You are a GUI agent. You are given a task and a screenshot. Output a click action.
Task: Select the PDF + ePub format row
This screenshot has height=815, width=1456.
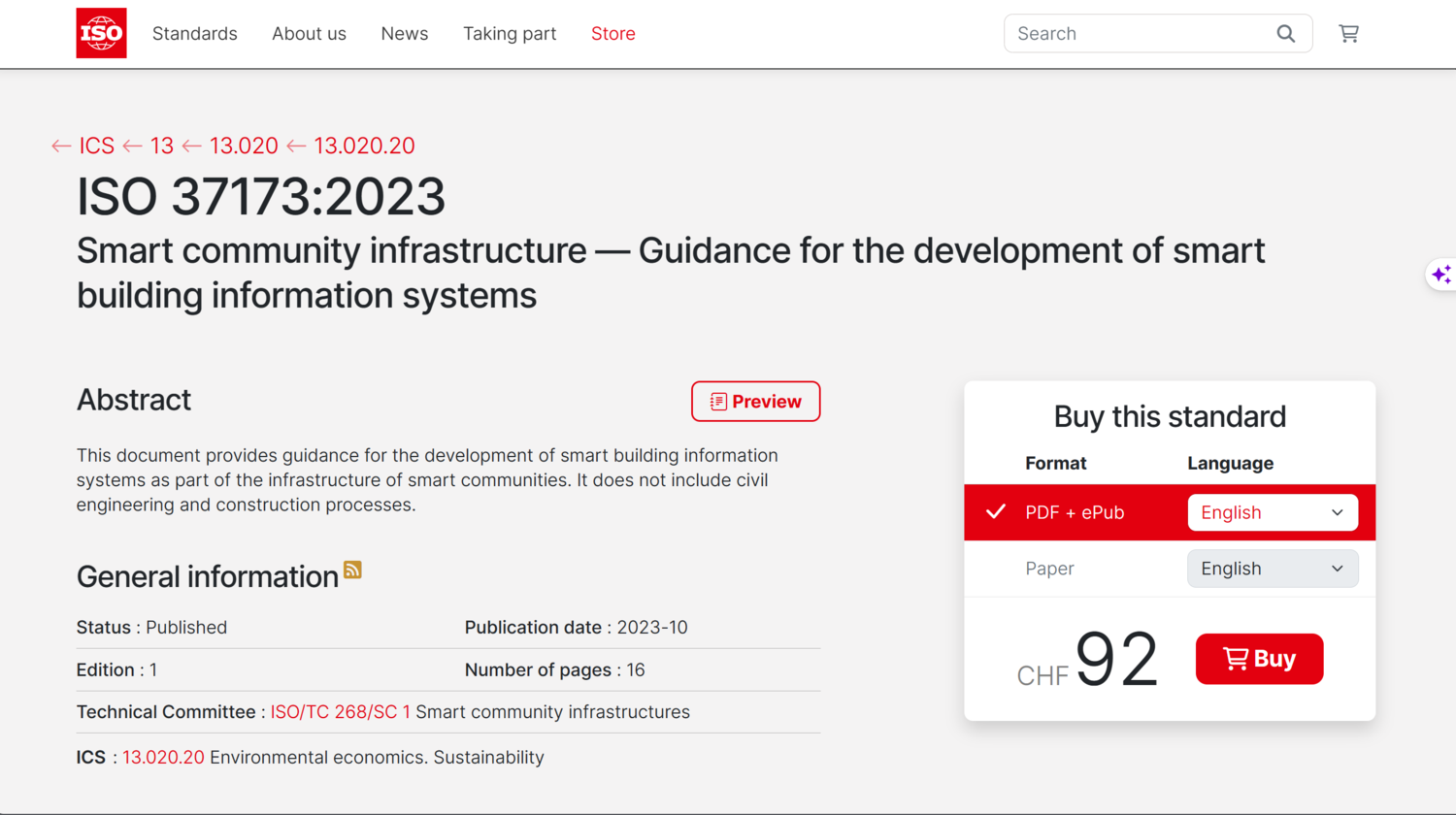(1170, 512)
